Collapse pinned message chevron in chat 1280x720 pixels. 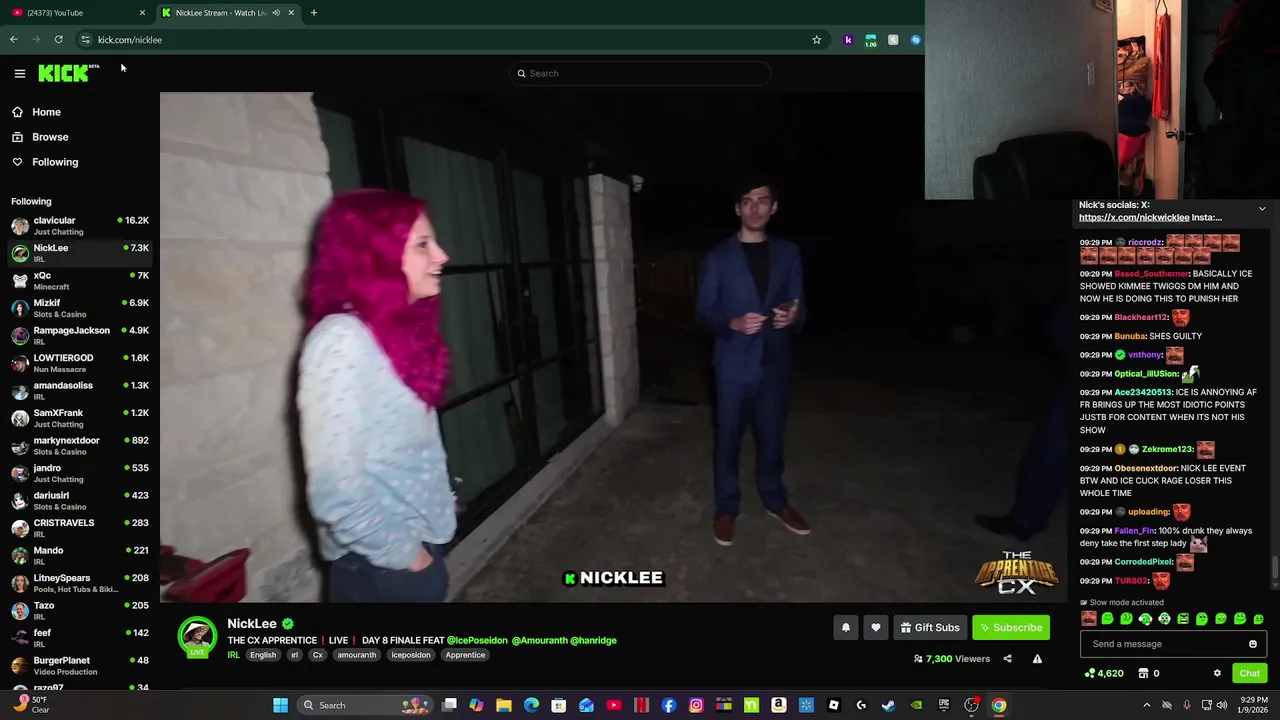pos(1262,209)
